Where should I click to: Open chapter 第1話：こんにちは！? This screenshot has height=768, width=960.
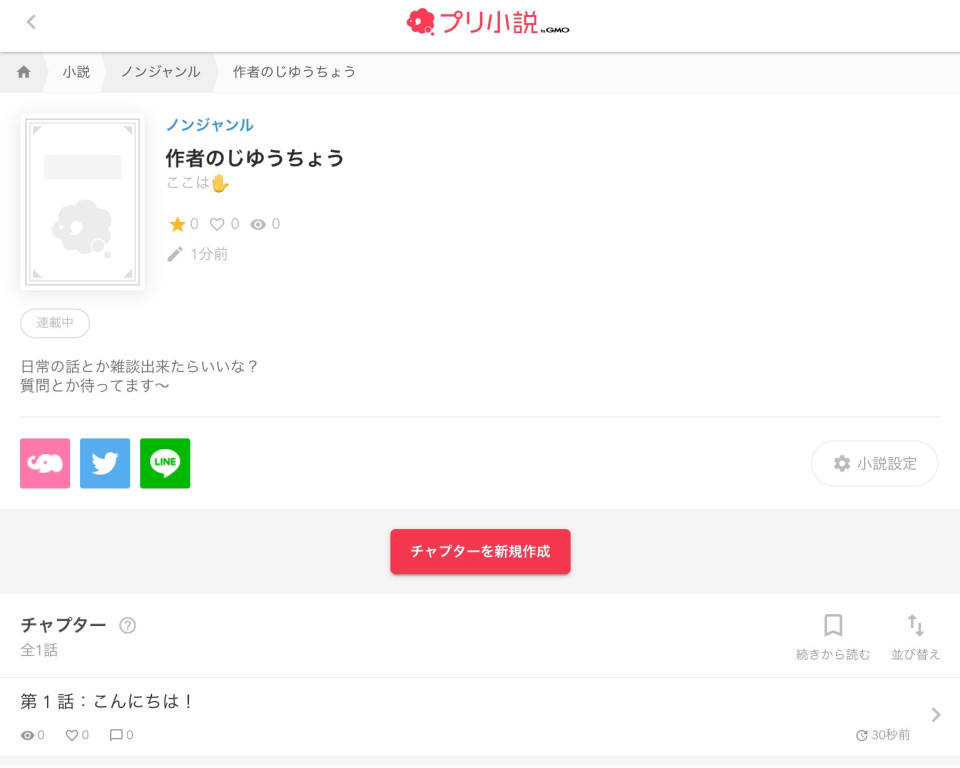click(x=107, y=701)
